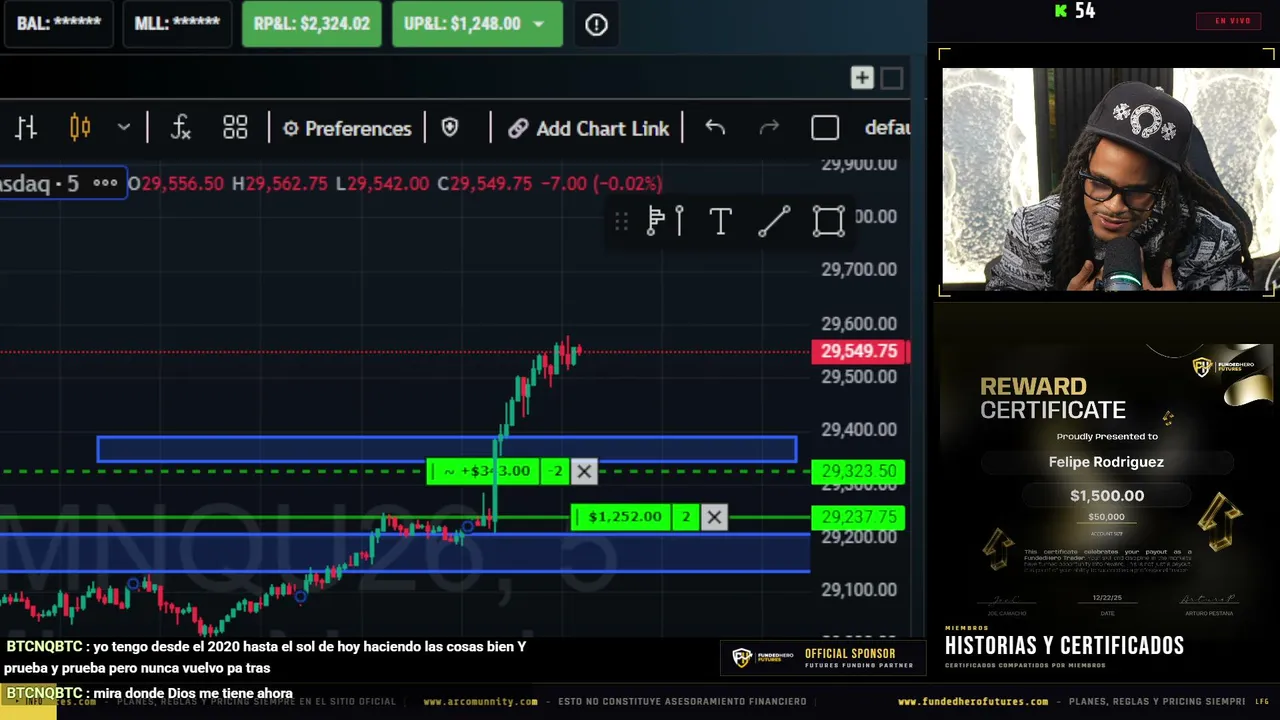
Task: Open the four-square chart layout grid
Action: 235,128
